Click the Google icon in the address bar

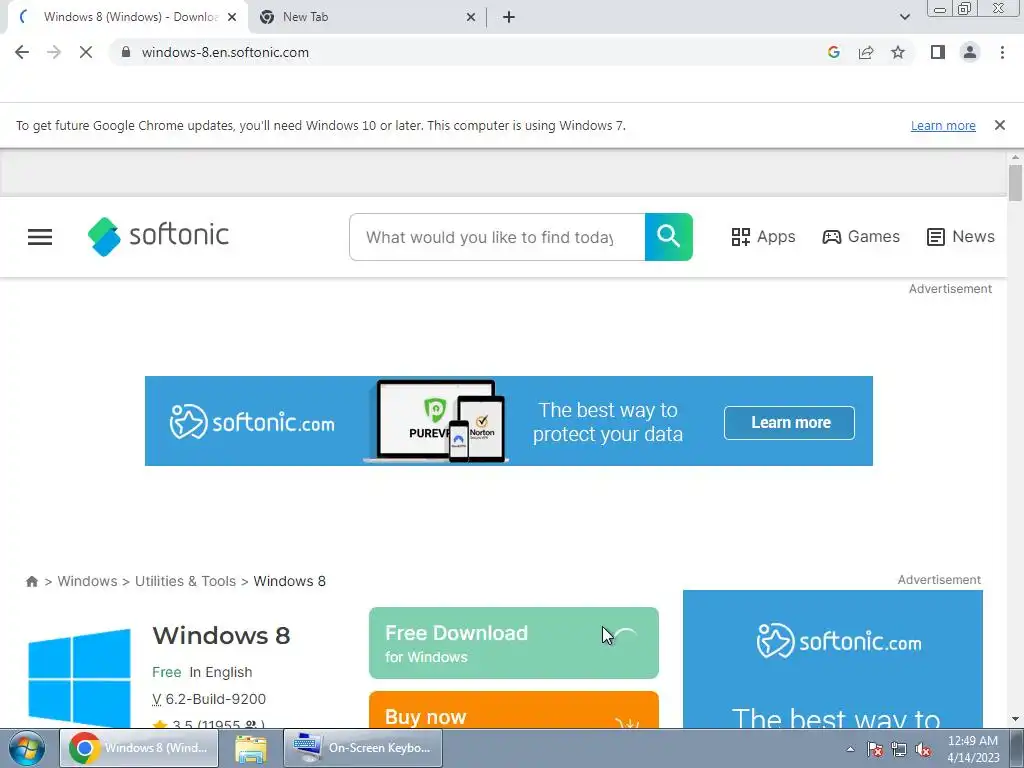coord(833,52)
